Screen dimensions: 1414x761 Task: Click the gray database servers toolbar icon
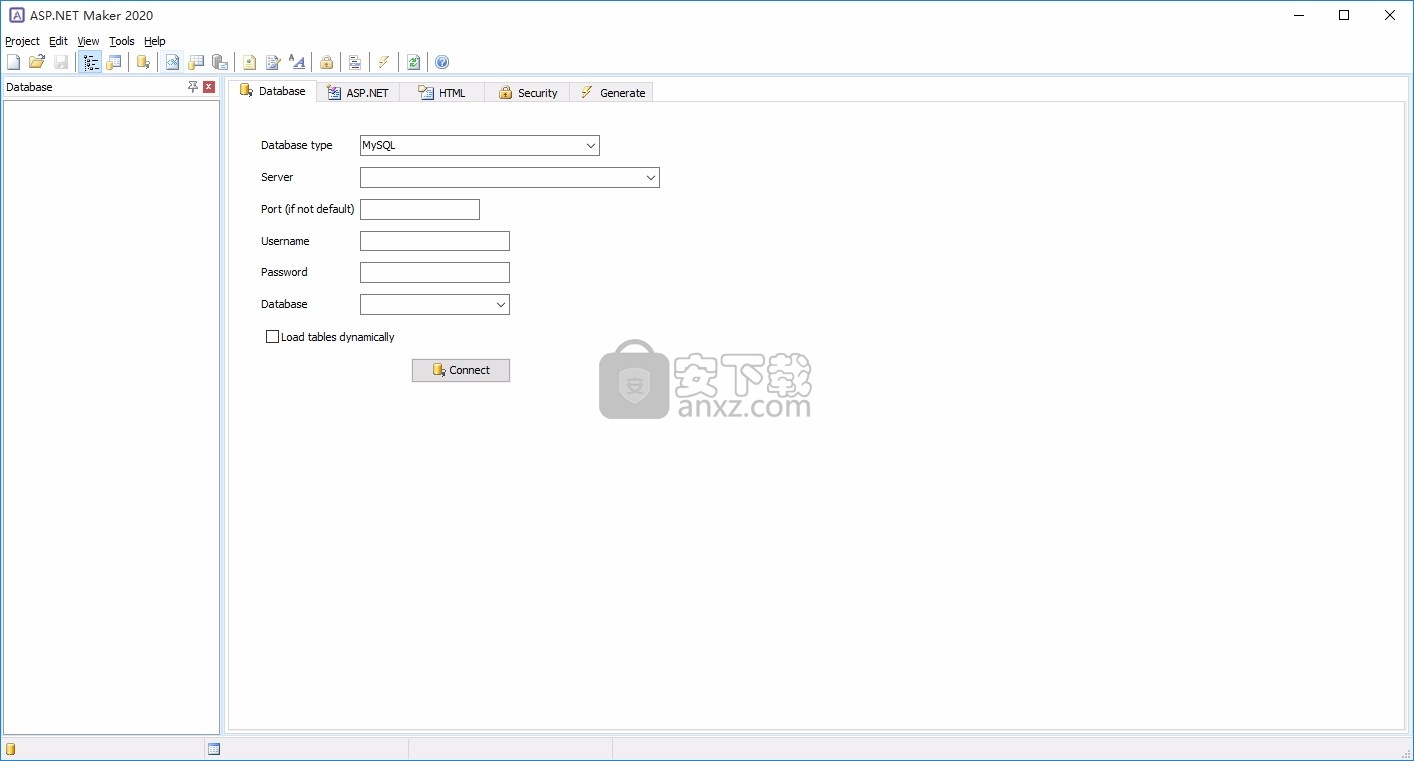pyautogui.click(x=220, y=62)
